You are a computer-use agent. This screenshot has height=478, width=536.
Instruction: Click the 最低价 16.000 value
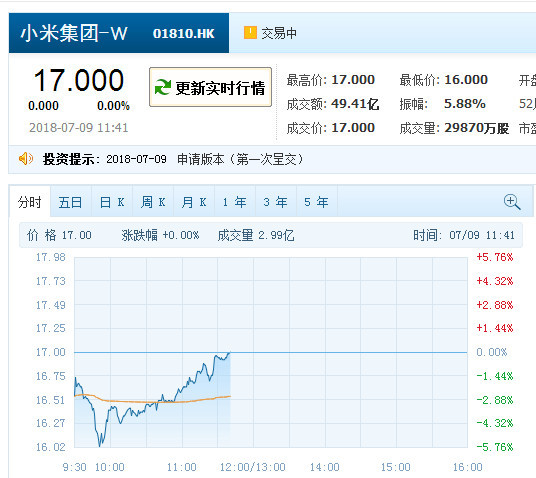(x=466, y=80)
